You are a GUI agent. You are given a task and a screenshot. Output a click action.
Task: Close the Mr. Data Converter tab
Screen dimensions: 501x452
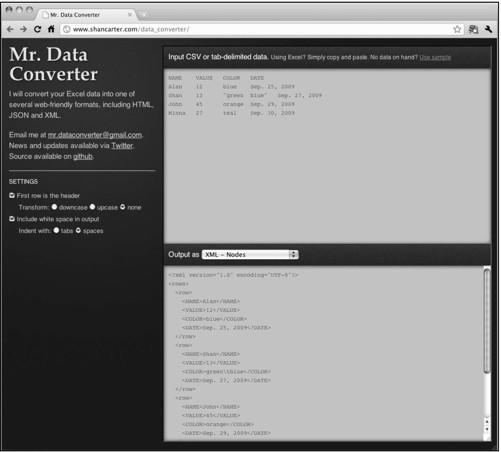[x=130, y=15]
